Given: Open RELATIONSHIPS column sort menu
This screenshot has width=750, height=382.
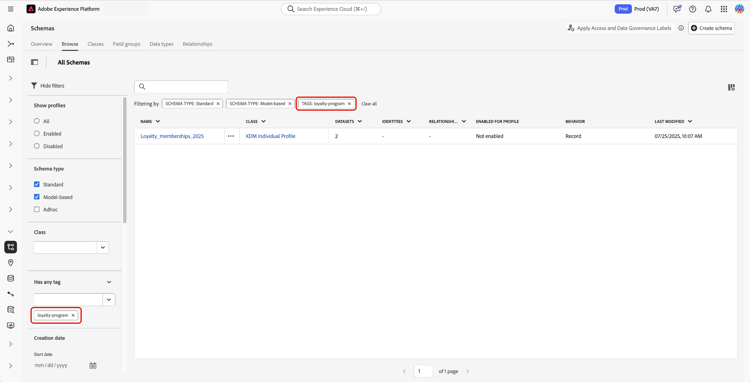Looking at the screenshot, I should pyautogui.click(x=463, y=121).
